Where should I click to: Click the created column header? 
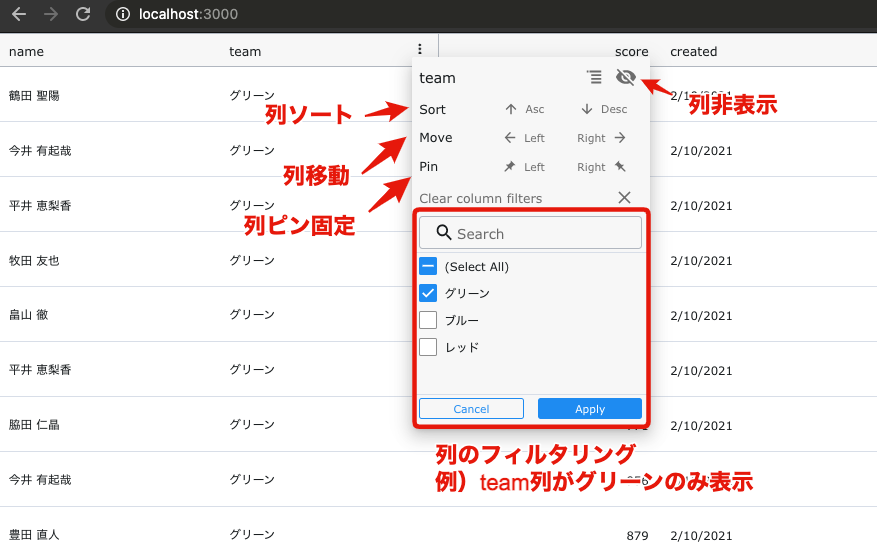pos(694,51)
